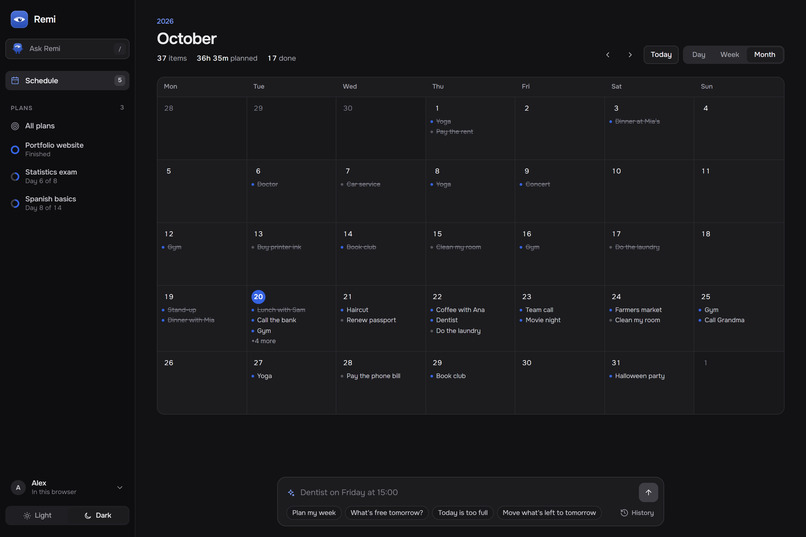Open Book club on October 29
This screenshot has height=537, width=806.
451,376
